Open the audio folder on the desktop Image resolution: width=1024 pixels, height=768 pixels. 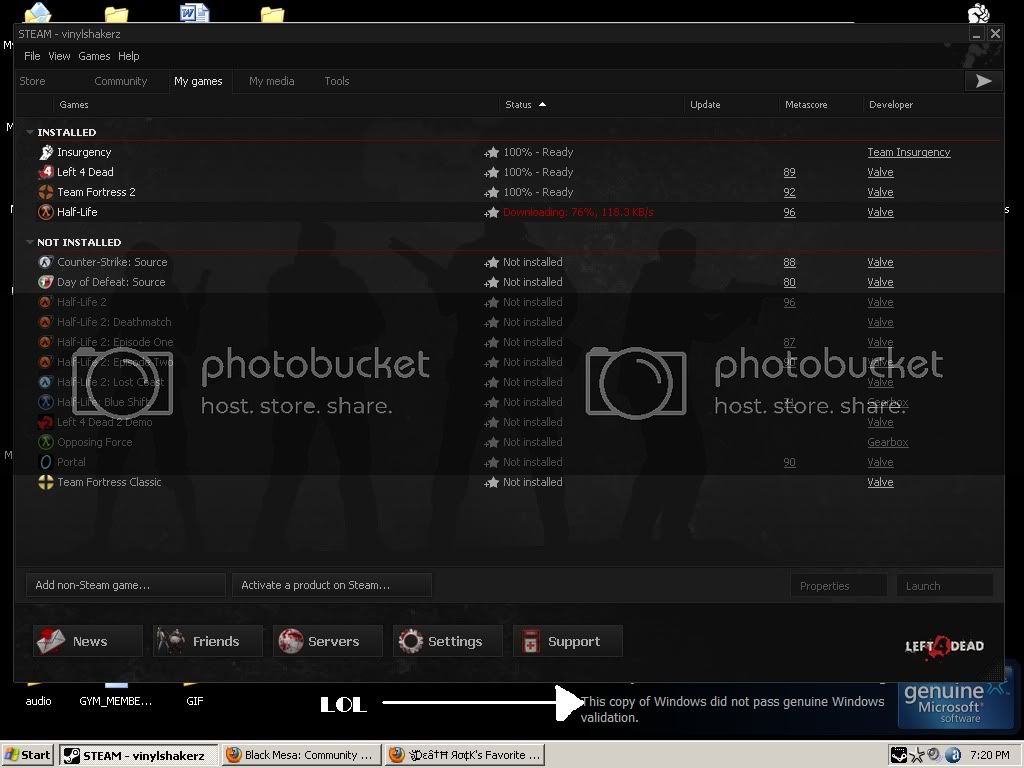tap(38, 696)
